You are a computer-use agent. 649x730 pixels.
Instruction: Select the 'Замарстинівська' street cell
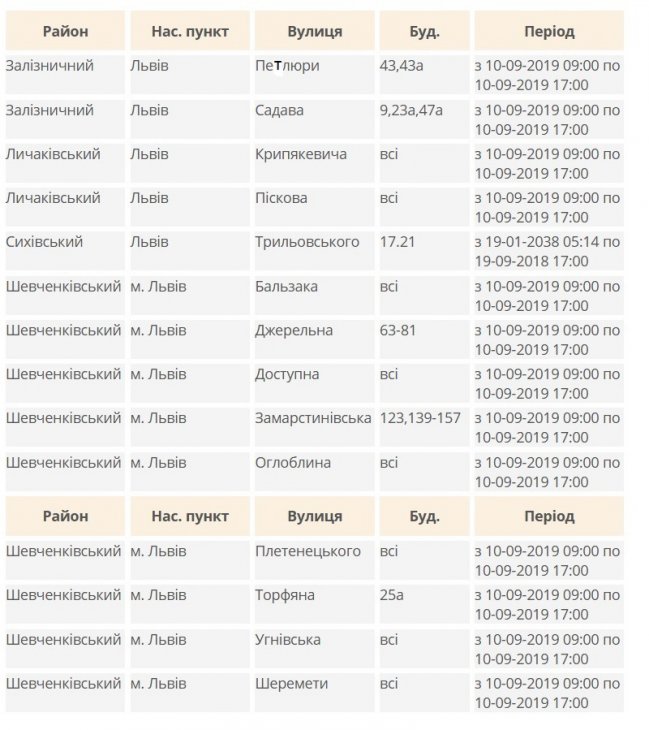coord(313,418)
